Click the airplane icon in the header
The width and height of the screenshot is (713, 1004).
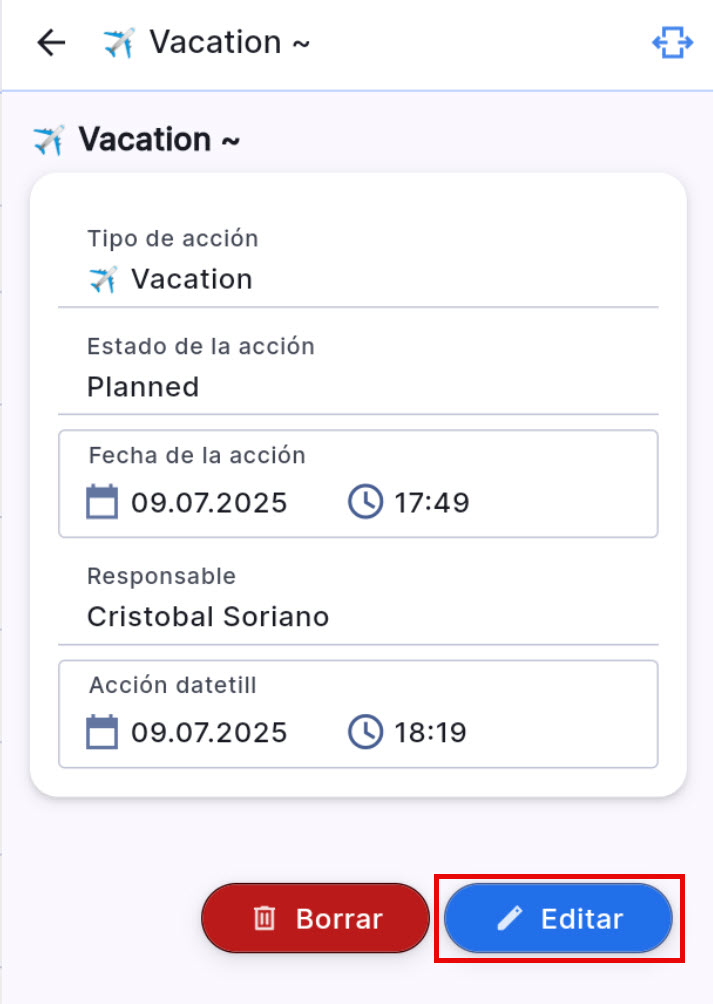118,40
